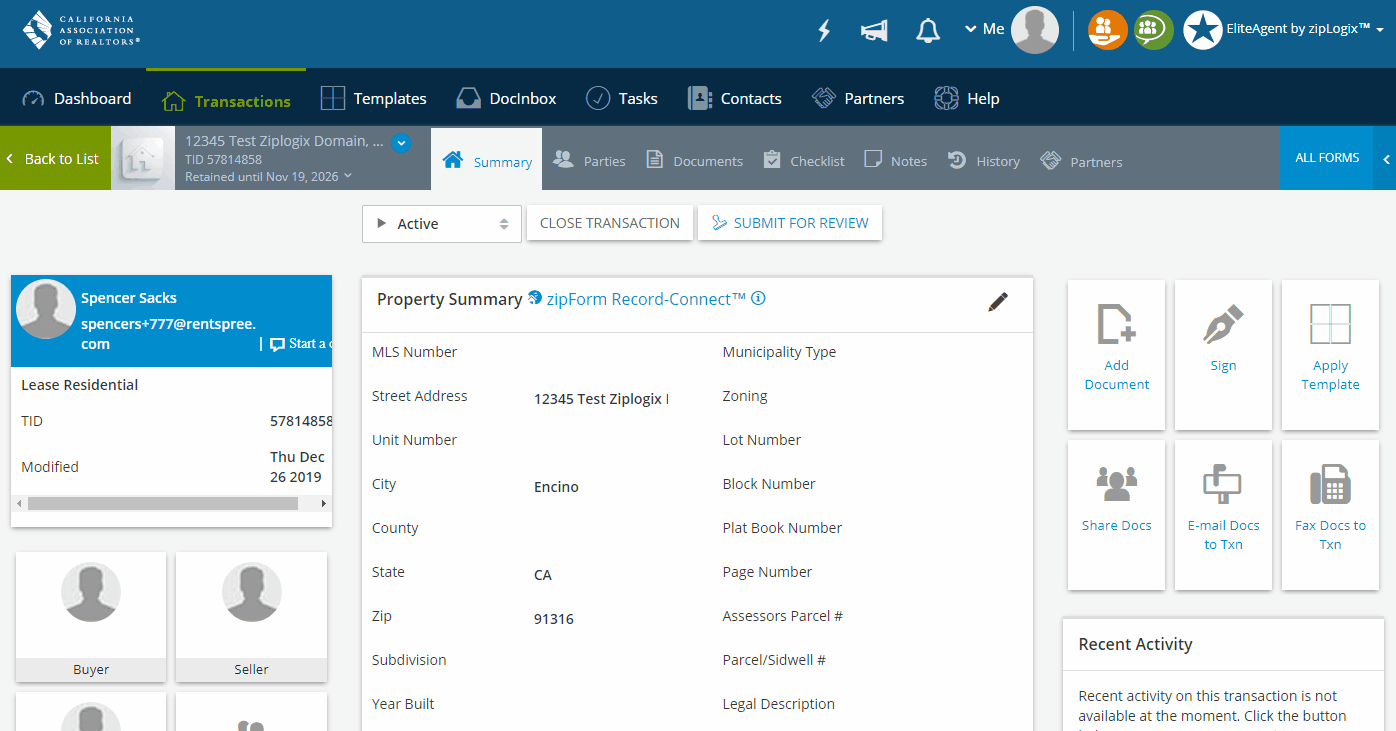Open the Help menu
Image resolution: width=1396 pixels, height=731 pixels.
966,98
